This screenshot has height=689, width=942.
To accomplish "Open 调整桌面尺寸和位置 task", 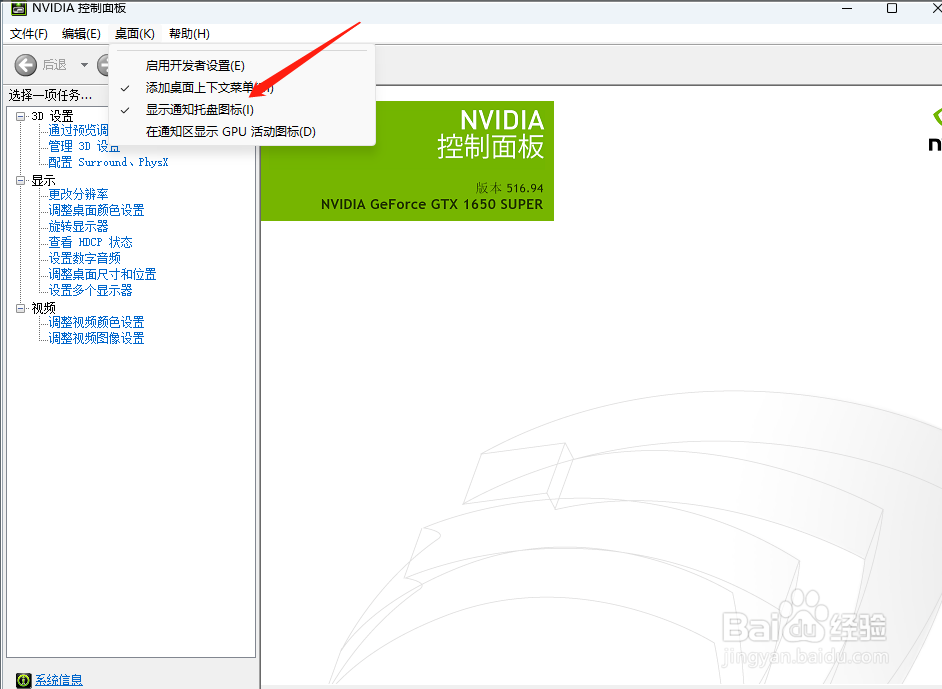I will pyautogui.click(x=102, y=274).
